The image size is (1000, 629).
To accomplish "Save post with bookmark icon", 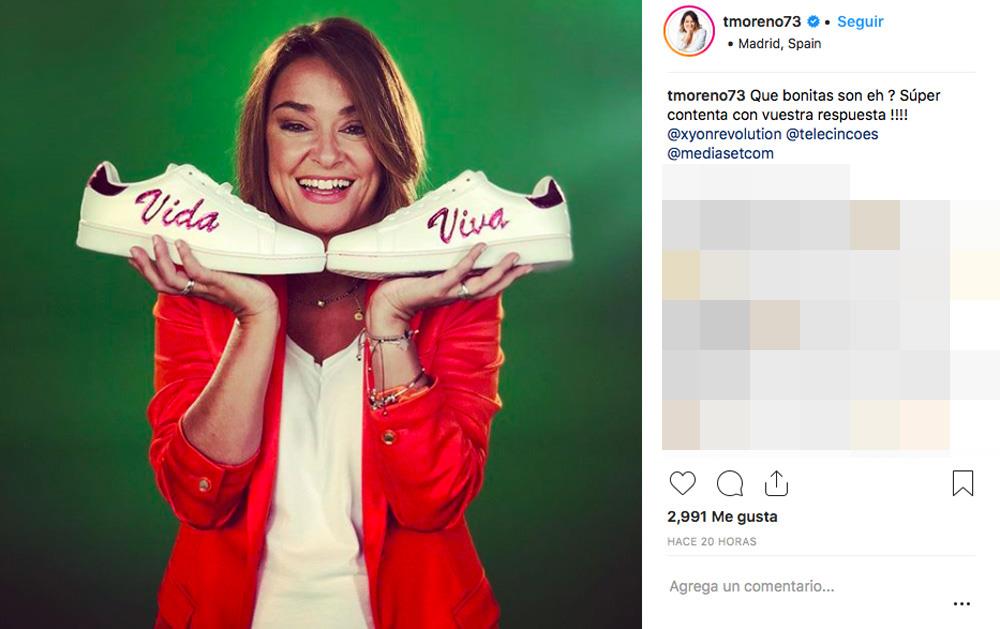I will pos(962,484).
